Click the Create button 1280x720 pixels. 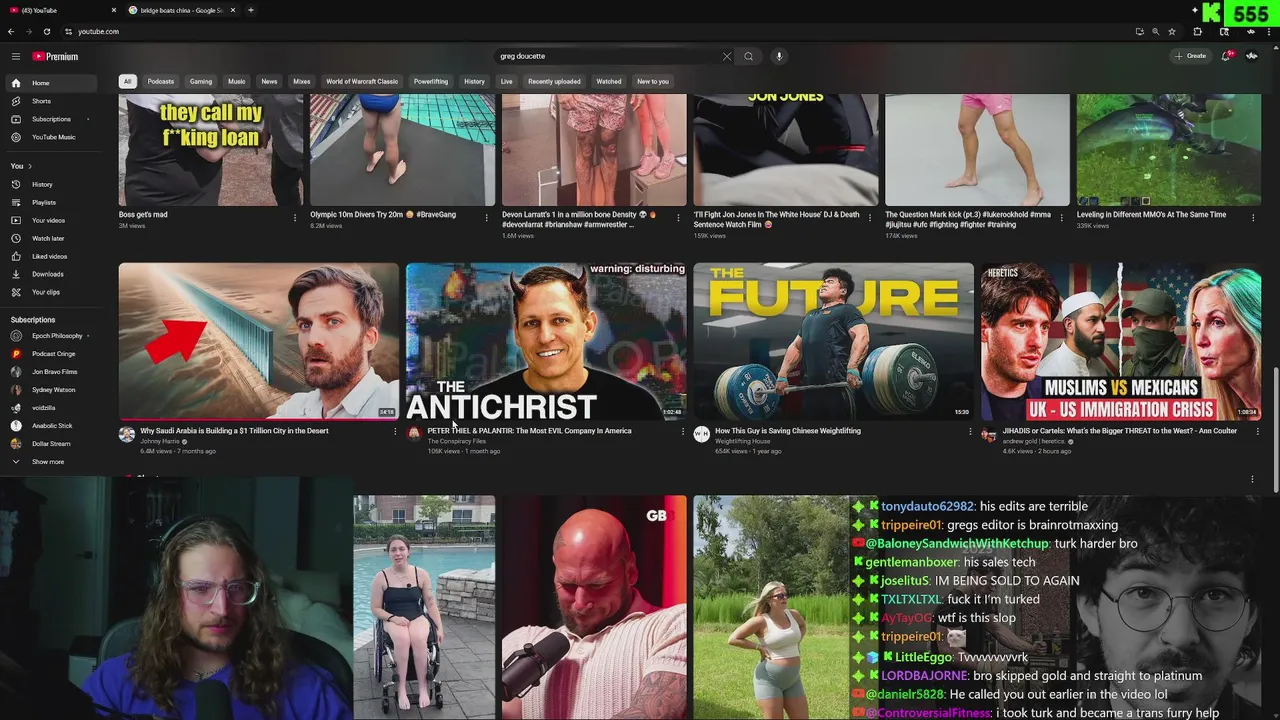(x=1191, y=56)
